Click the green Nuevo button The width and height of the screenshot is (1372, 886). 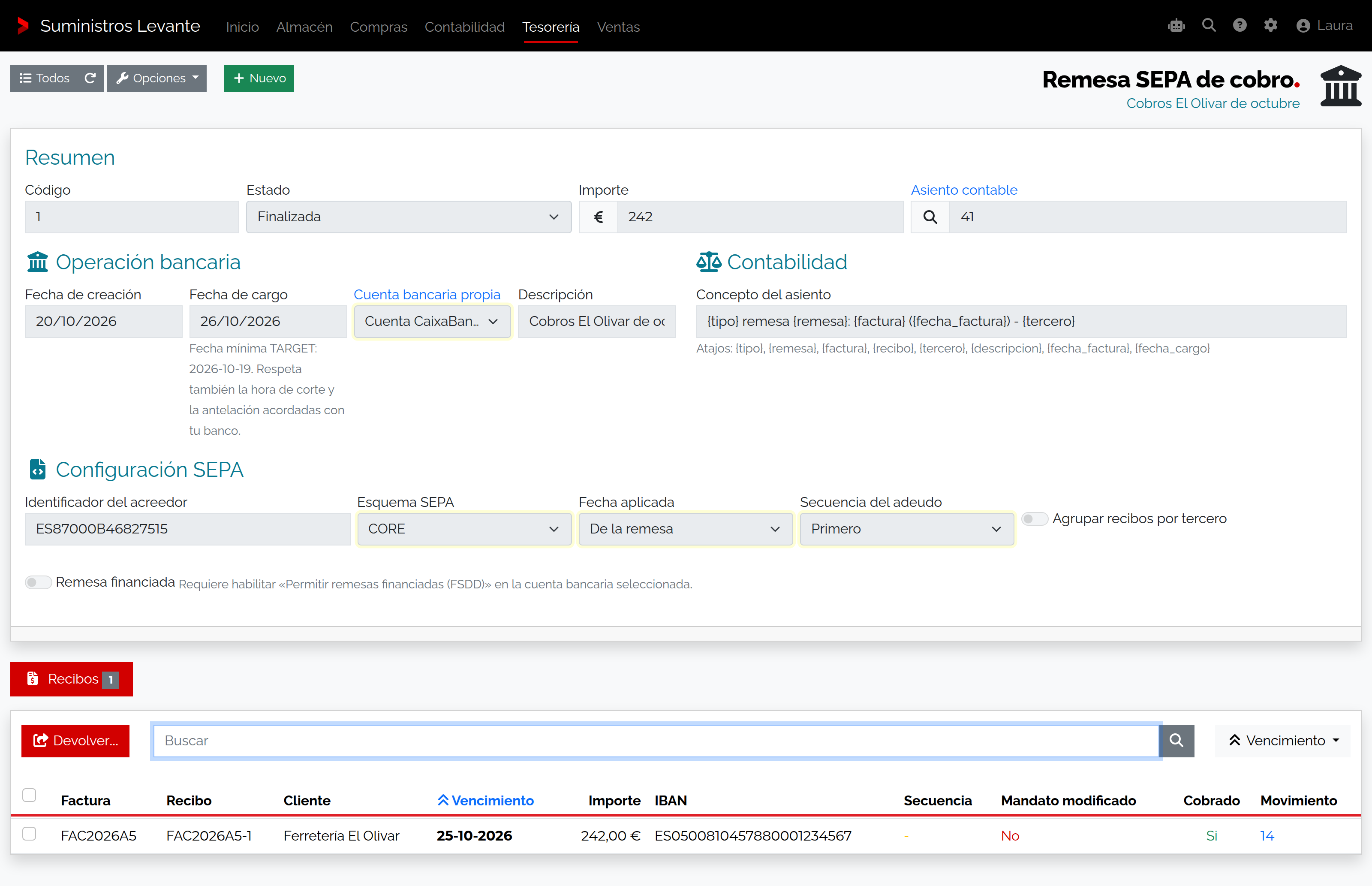[x=259, y=78]
